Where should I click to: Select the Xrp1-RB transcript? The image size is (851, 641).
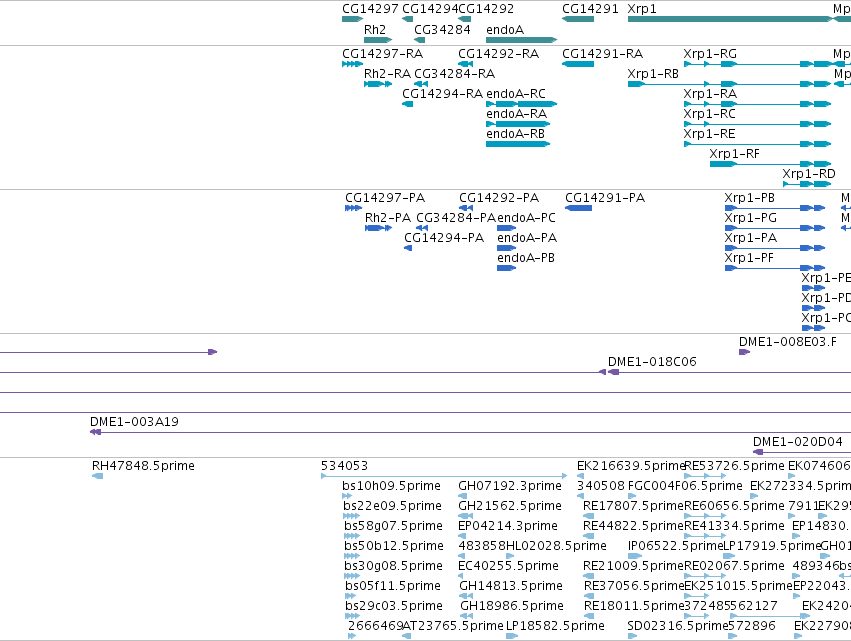click(x=730, y=84)
